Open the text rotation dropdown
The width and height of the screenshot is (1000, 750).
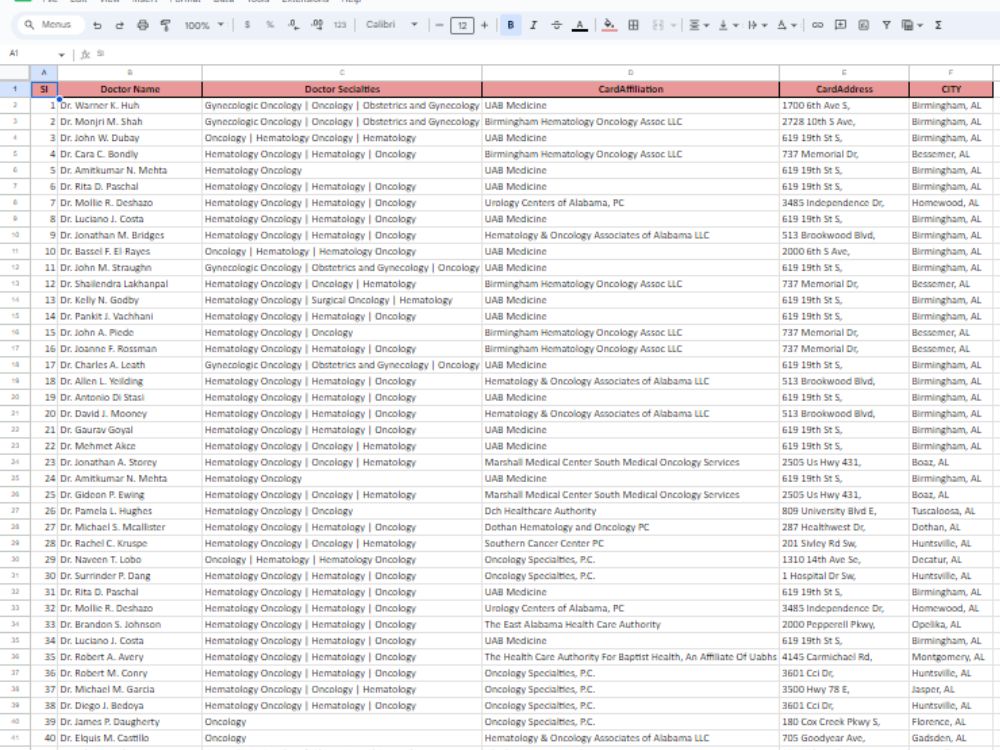click(x=786, y=25)
